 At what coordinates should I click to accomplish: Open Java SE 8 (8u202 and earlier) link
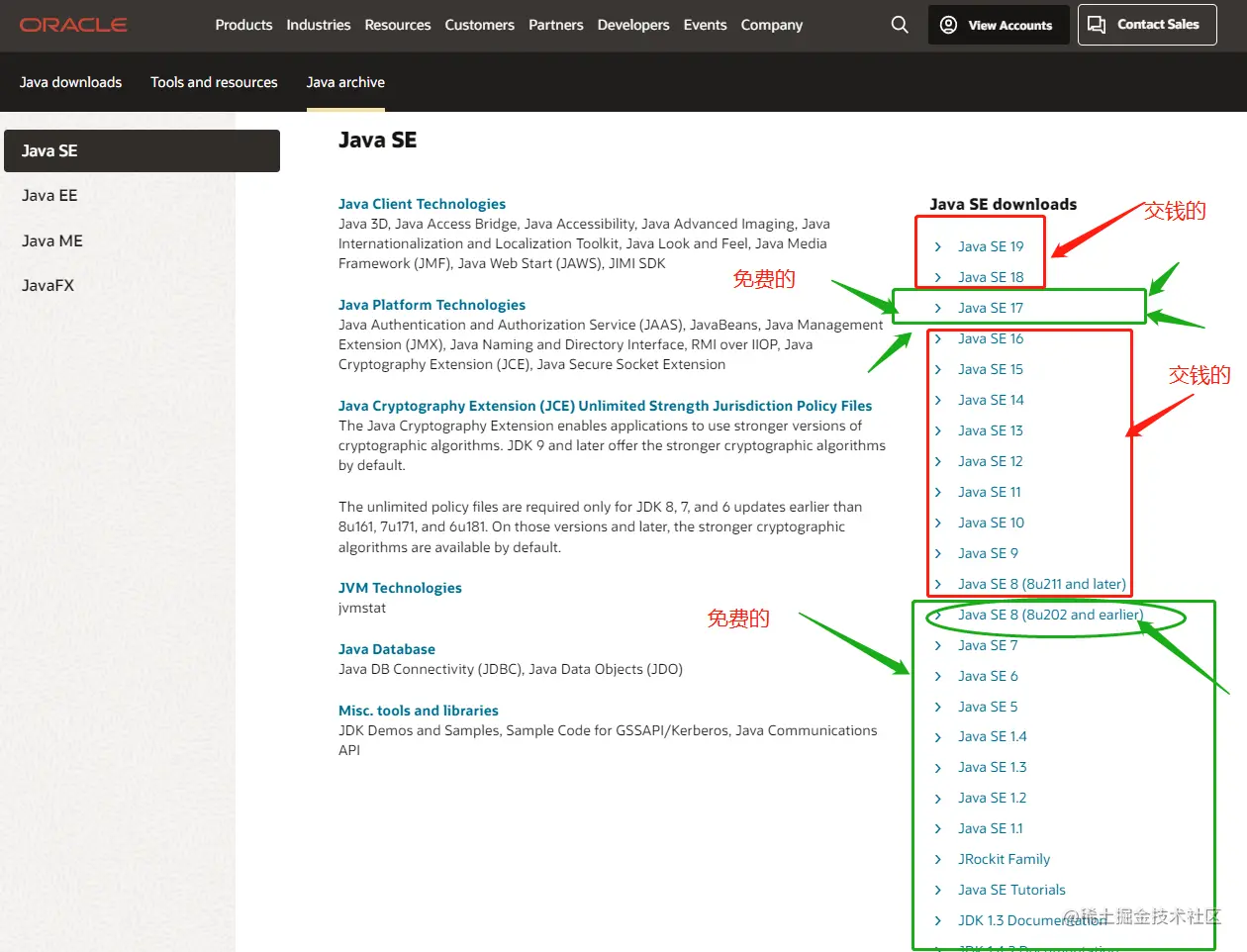[1050, 616]
